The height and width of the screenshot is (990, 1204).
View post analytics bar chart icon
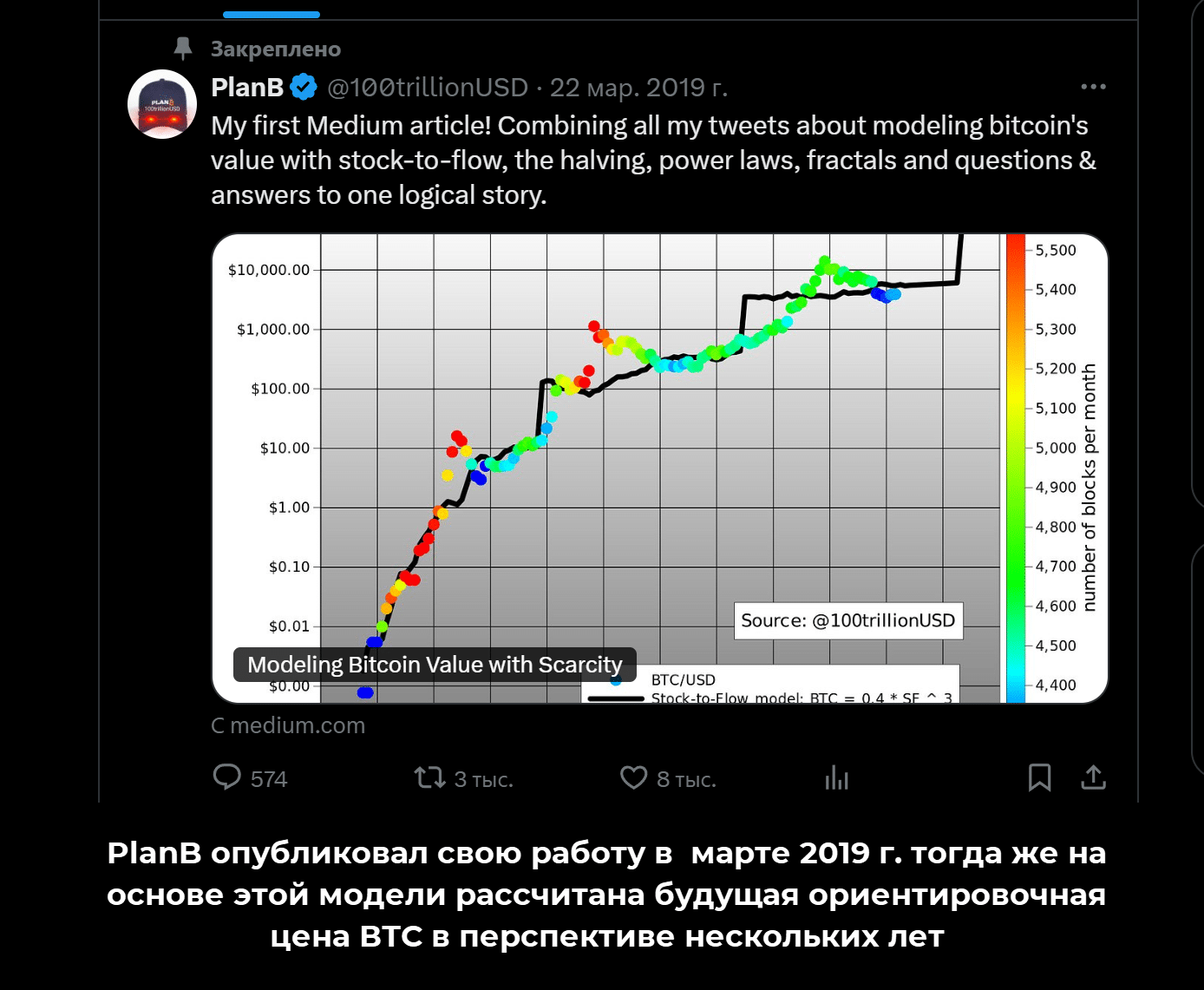click(837, 777)
